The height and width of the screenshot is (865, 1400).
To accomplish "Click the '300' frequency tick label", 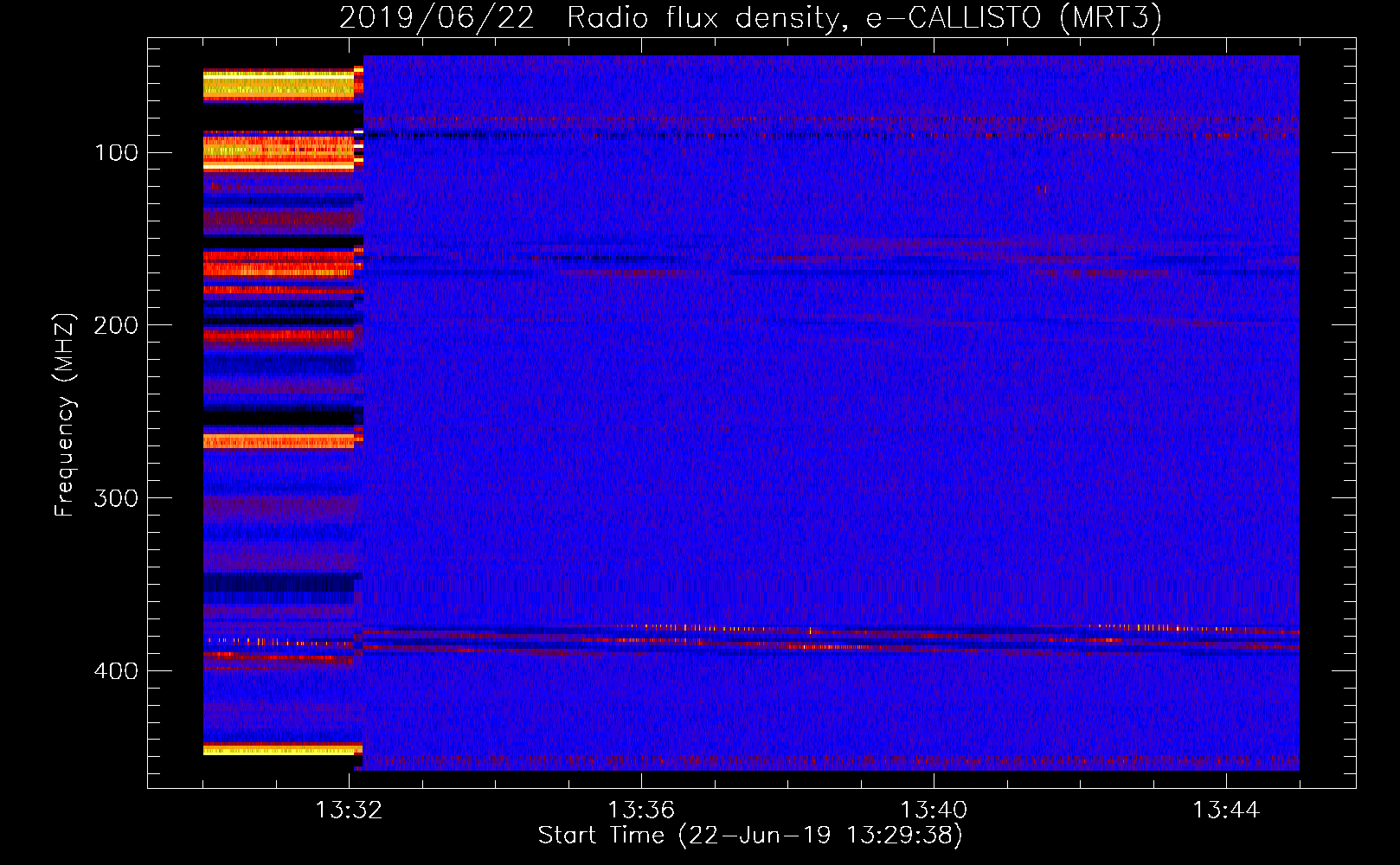I will click(115, 499).
